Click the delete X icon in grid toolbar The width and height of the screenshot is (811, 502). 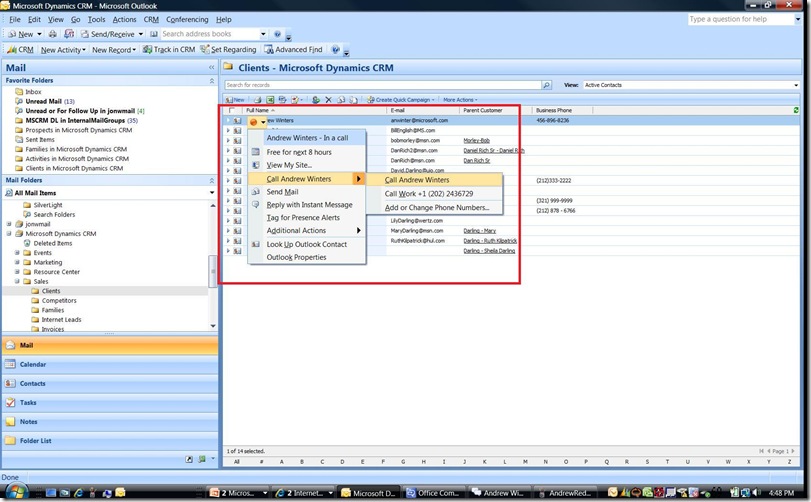tap(328, 100)
